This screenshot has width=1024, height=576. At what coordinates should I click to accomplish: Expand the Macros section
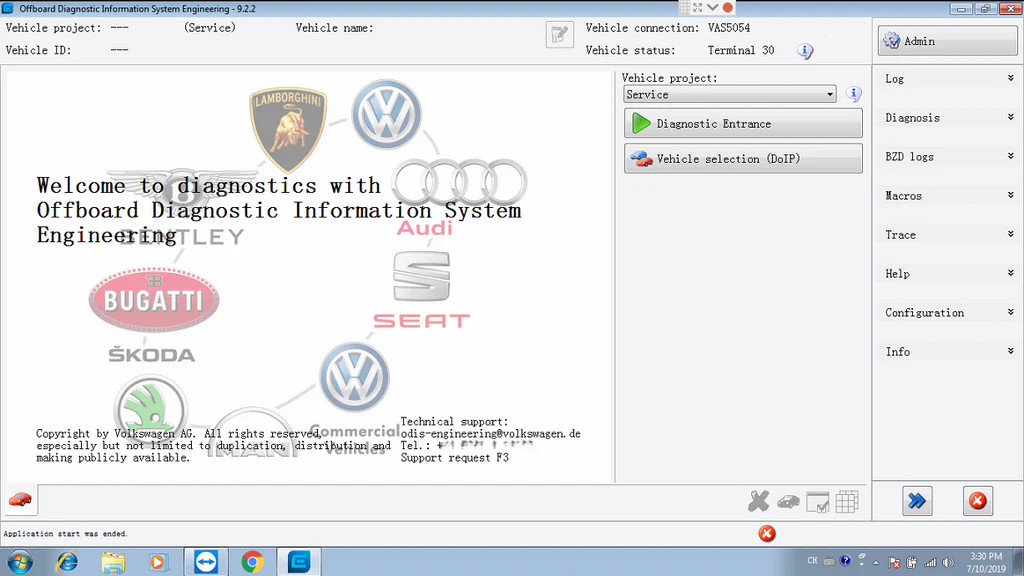pyautogui.click(x=948, y=195)
